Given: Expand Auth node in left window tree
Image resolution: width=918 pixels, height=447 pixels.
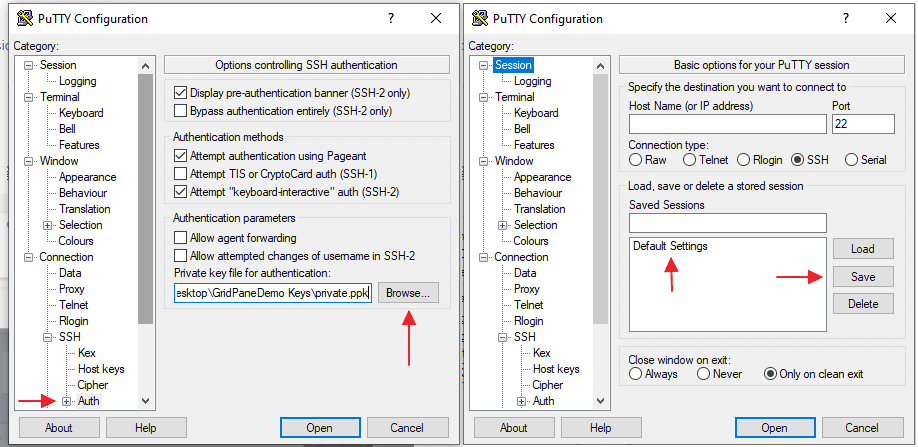Looking at the screenshot, I should 66,401.
